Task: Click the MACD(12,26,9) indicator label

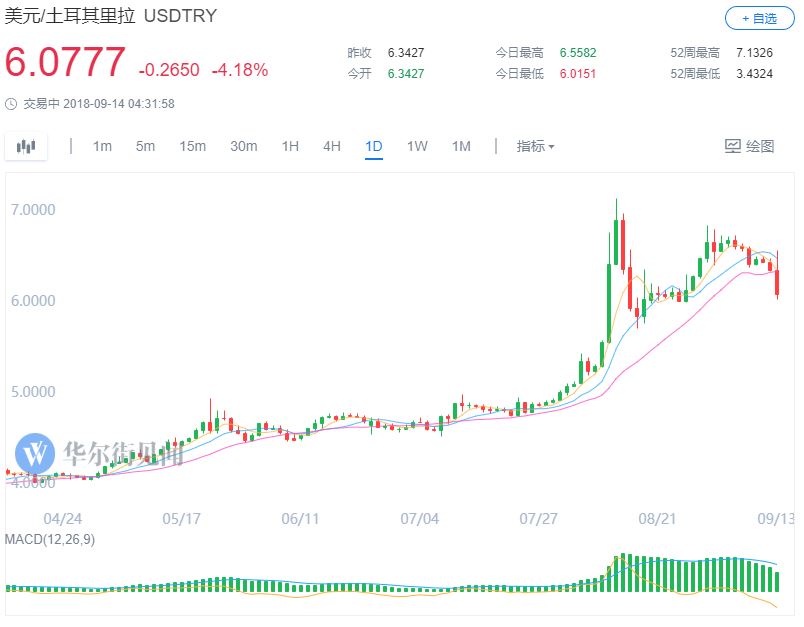Action: pos(49,541)
